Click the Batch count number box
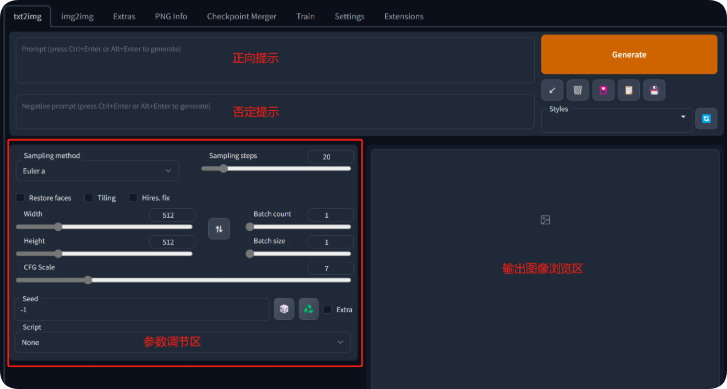This screenshot has height=389, width=727. point(330,215)
